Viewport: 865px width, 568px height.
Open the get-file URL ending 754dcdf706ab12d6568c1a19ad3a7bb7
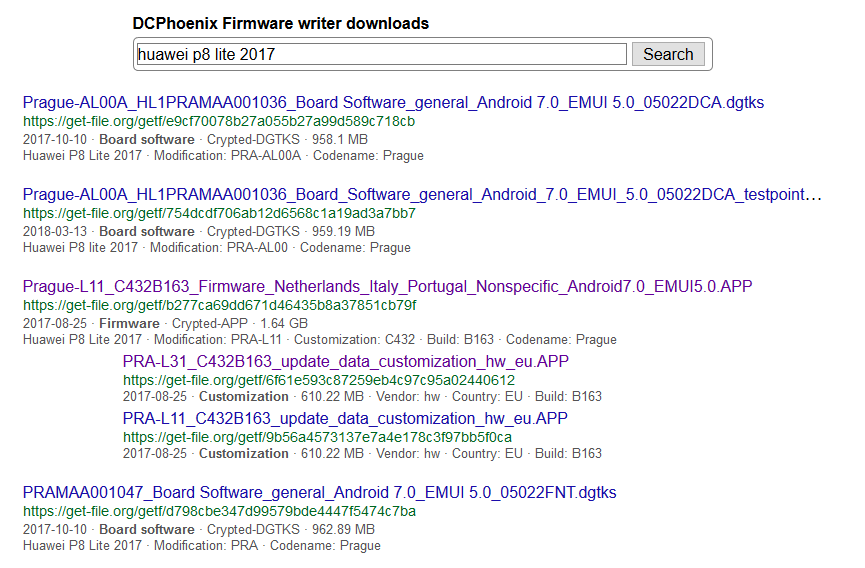point(219,213)
